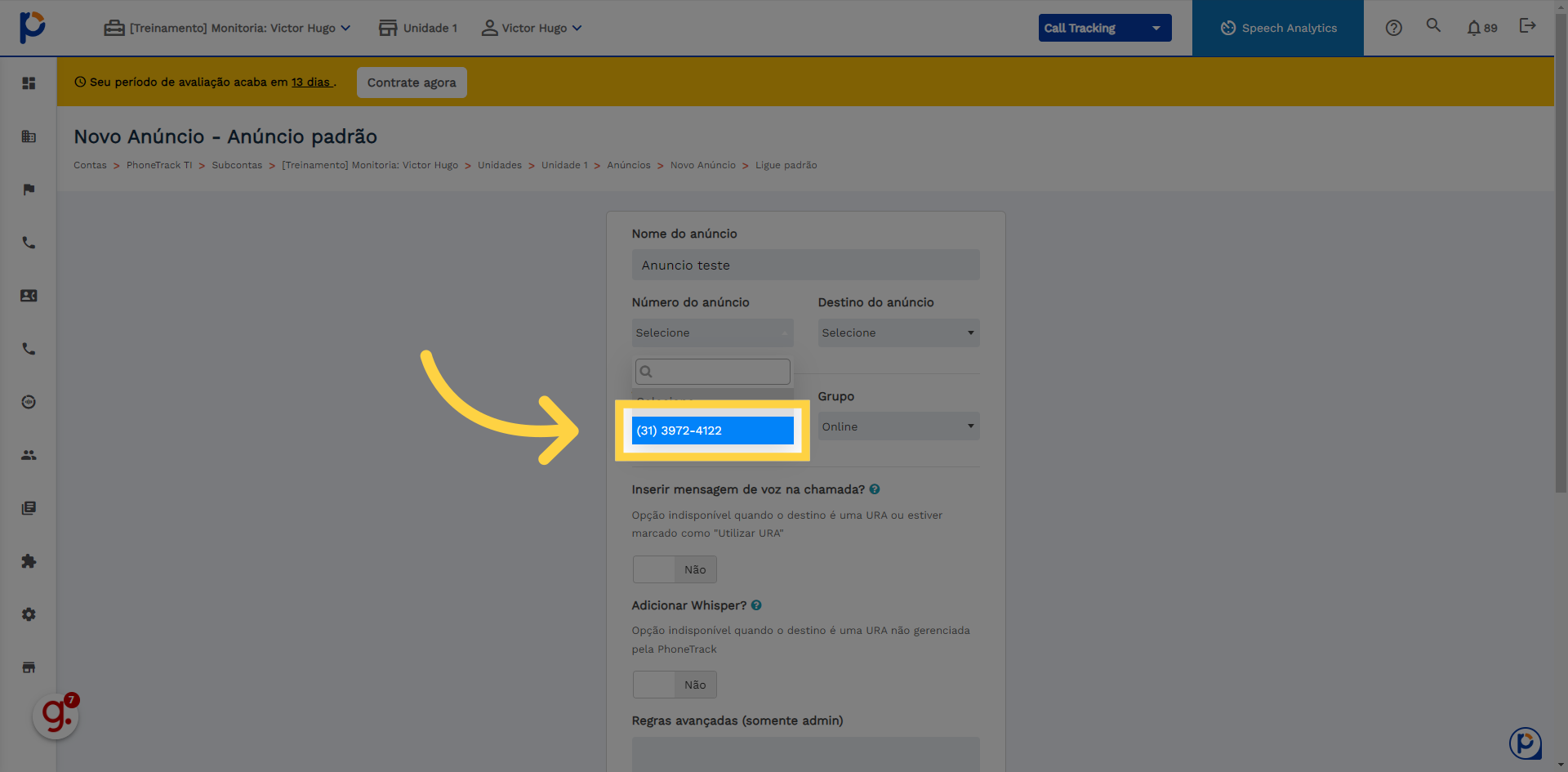Click the Nome do anúncio input field
Screen dimensions: 1568x772
click(x=805, y=265)
